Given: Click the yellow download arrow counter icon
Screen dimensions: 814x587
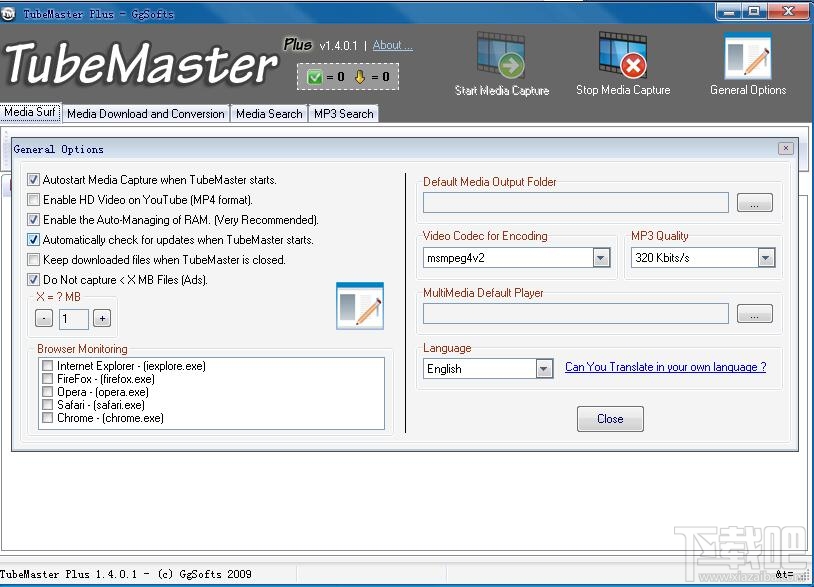Looking at the screenshot, I should tap(359, 77).
